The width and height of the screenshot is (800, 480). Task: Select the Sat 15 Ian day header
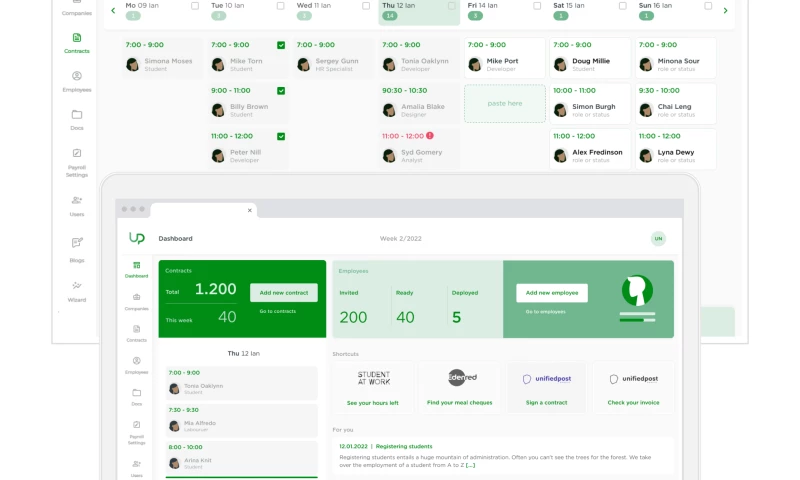point(575,6)
